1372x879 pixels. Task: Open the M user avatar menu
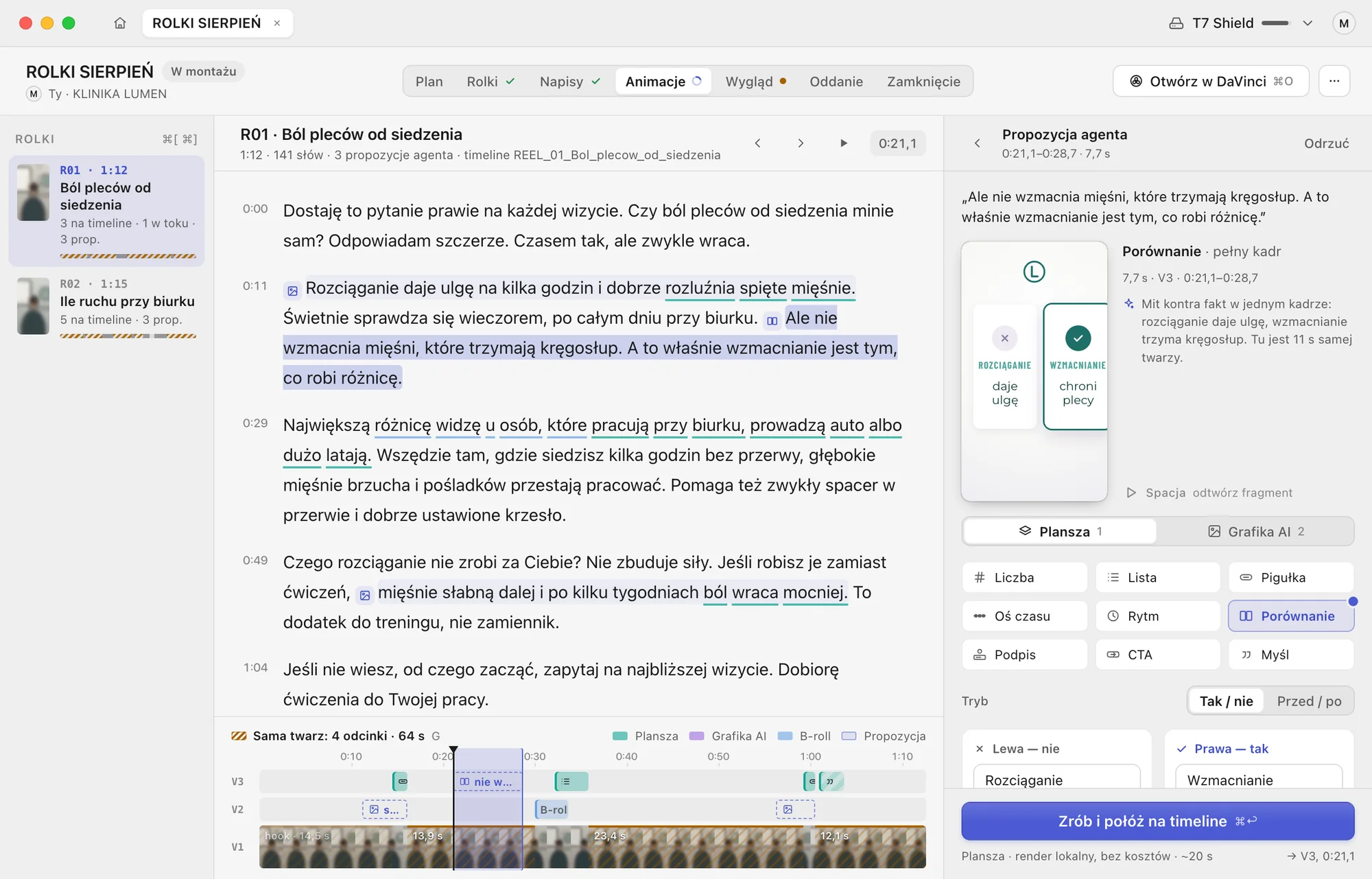tap(1343, 23)
